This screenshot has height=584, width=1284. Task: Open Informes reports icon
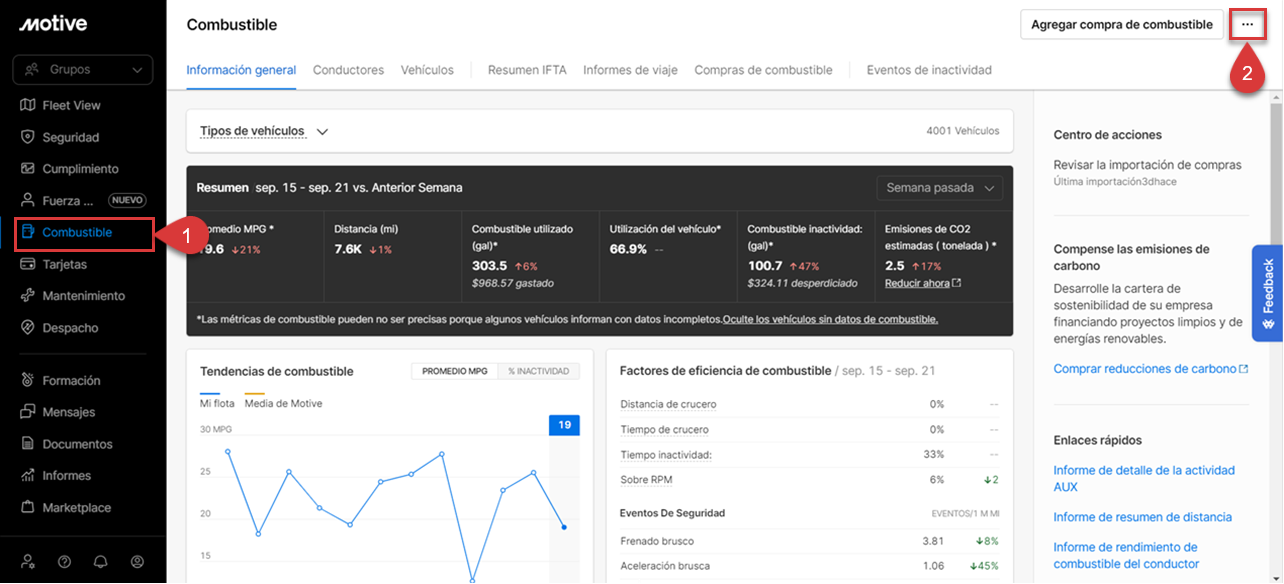click(28, 476)
